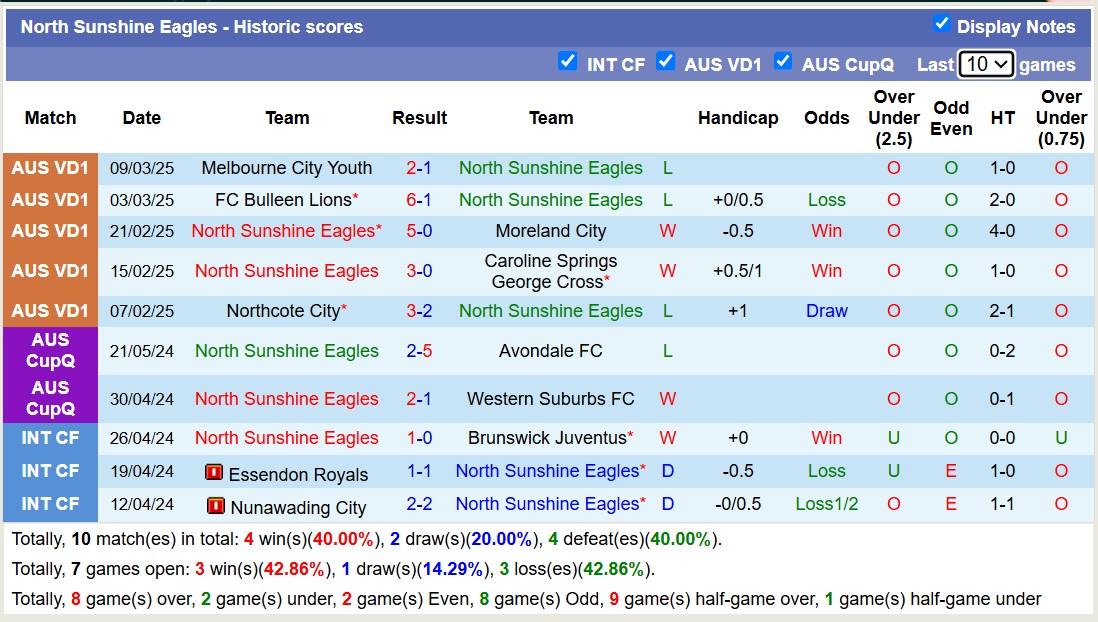Click the INT CF badge in the Brunswick Juventus row
1098x622 pixels.
pos(50,438)
